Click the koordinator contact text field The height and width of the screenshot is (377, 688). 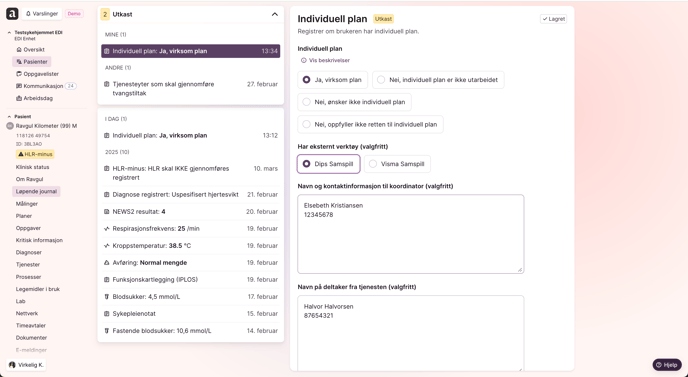pos(411,234)
